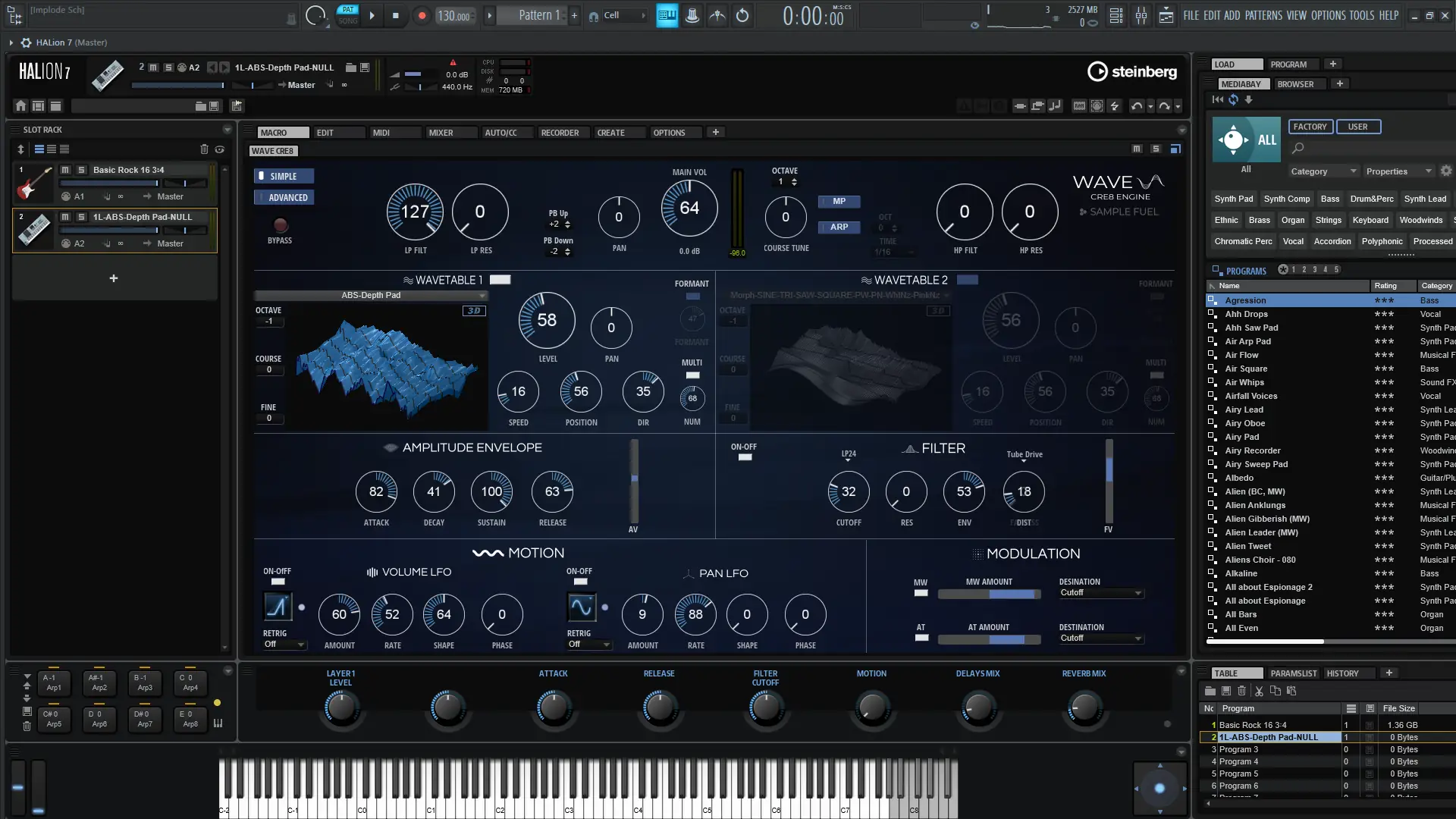The image size is (1456, 819).
Task: Click the MediaBay search magnifier icon
Action: (1298, 149)
